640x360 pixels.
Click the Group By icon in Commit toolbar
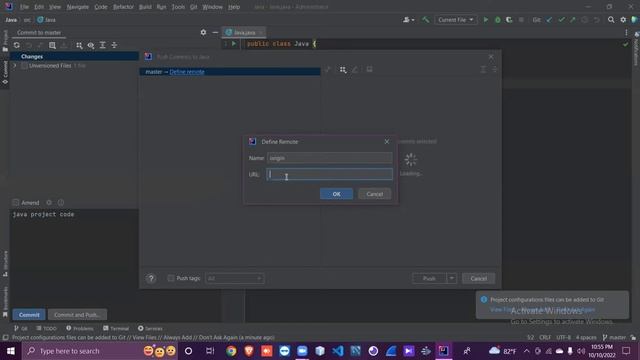[79, 45]
